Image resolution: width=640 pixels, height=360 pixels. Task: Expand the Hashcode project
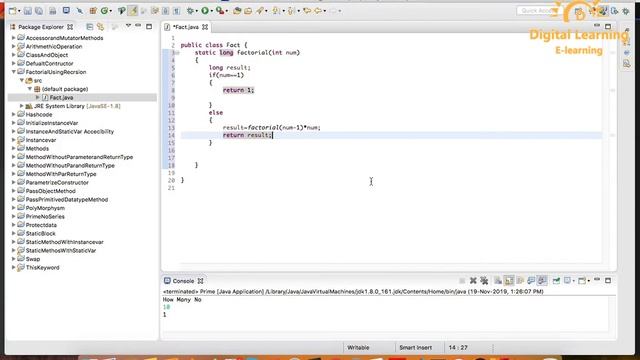tap(13, 115)
